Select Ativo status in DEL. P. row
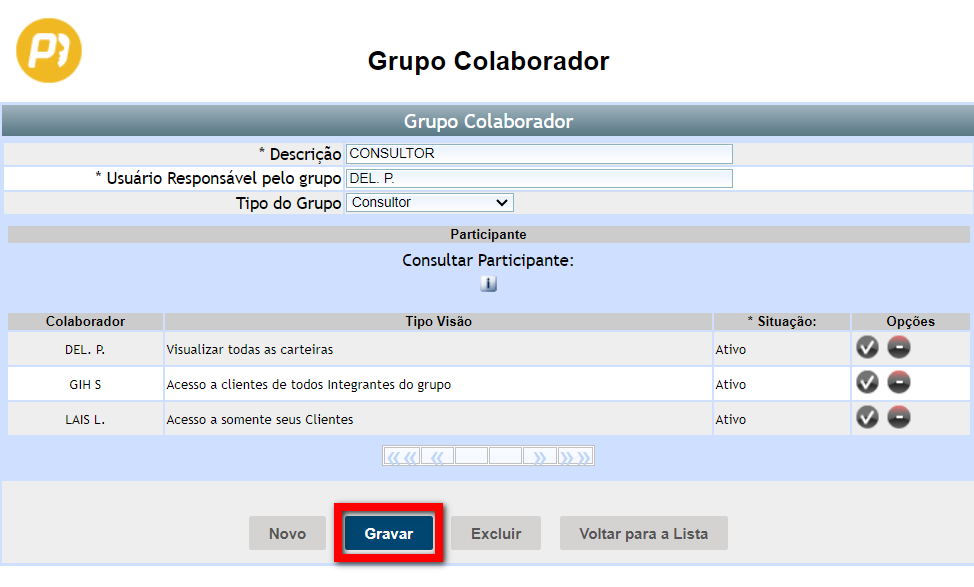 click(782, 350)
